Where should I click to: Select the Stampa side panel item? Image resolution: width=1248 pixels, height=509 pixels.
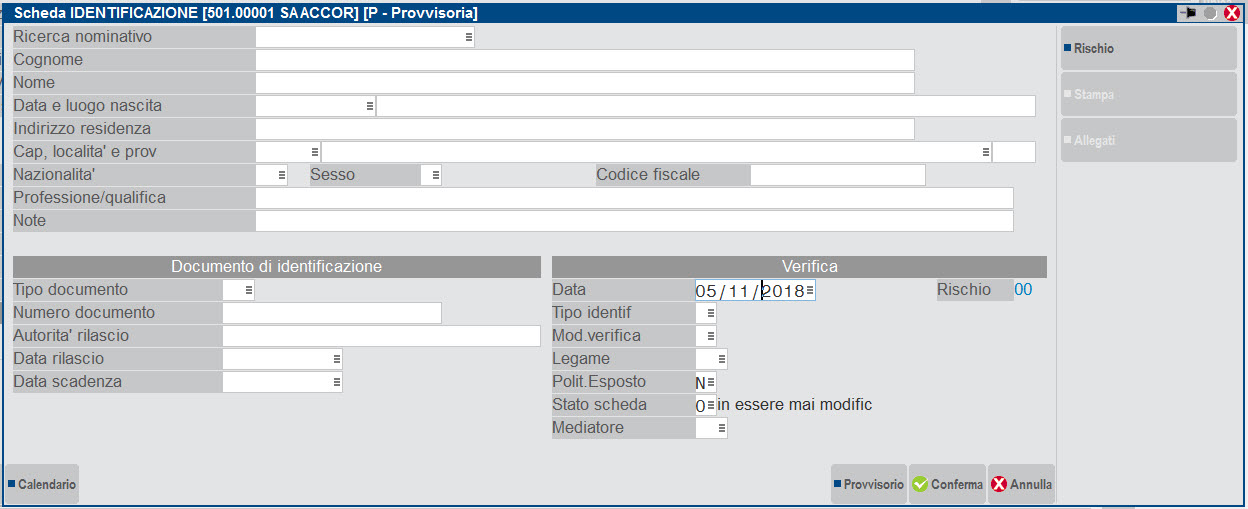1148,95
